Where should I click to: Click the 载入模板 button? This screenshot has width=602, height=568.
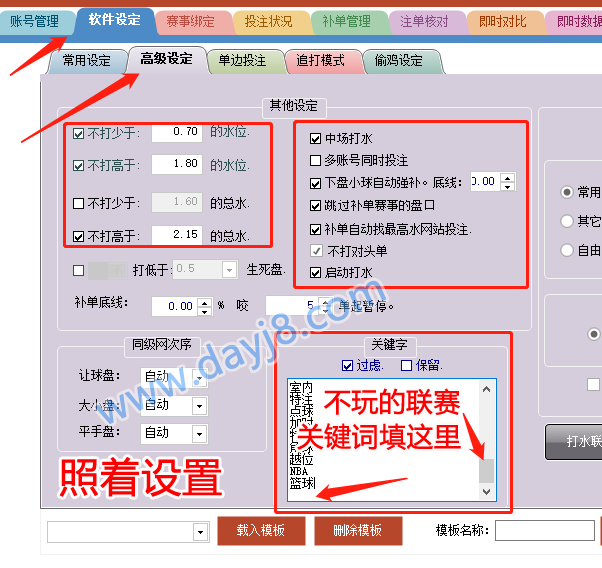(261, 531)
